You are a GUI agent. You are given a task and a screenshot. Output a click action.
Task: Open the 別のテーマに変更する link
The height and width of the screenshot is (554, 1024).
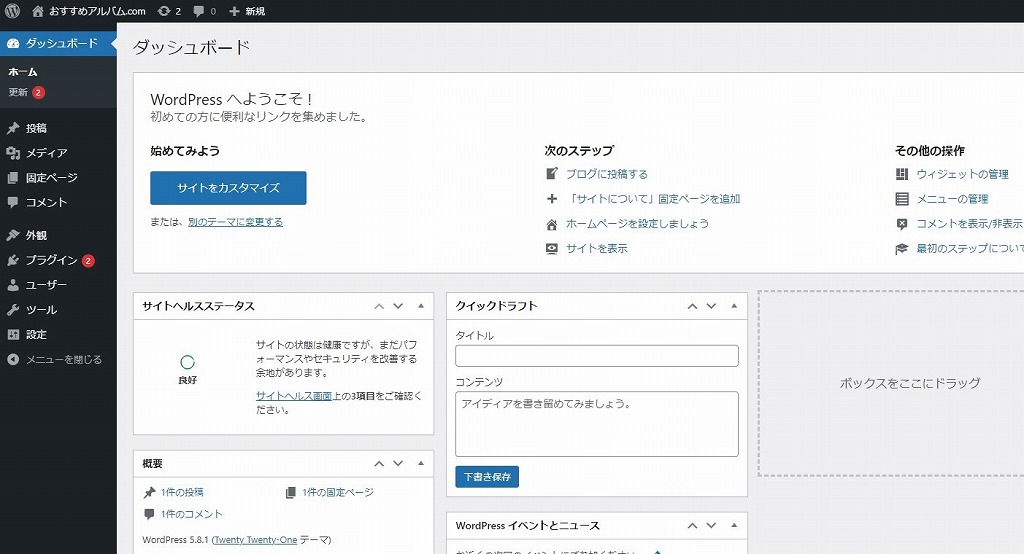coord(235,222)
